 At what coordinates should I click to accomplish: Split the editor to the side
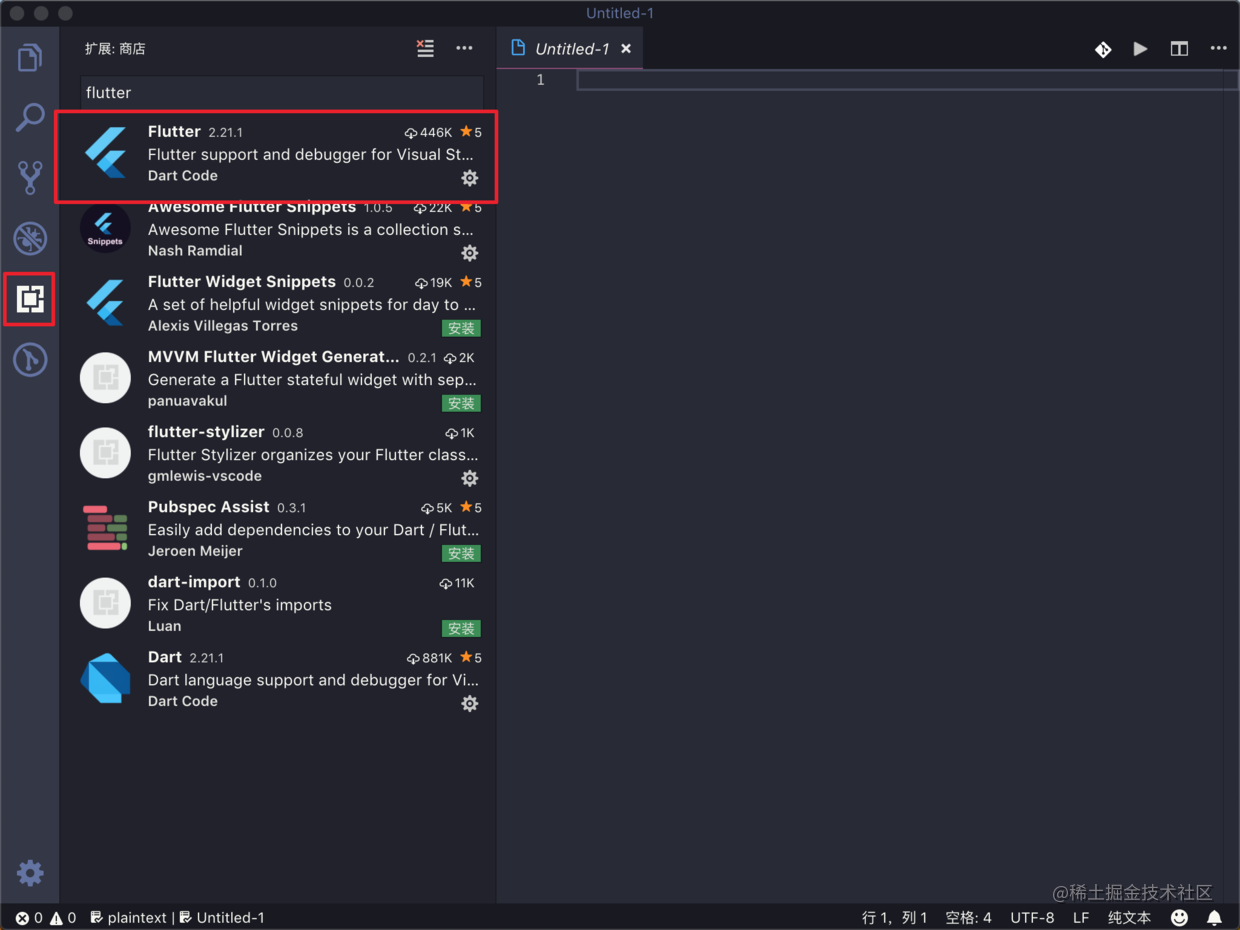(1180, 48)
